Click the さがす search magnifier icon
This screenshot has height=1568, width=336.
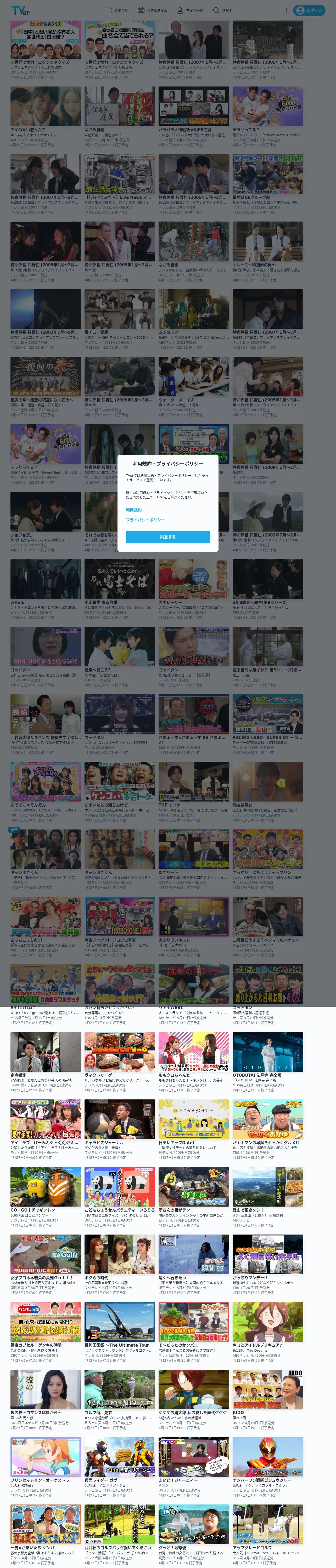coord(216,10)
